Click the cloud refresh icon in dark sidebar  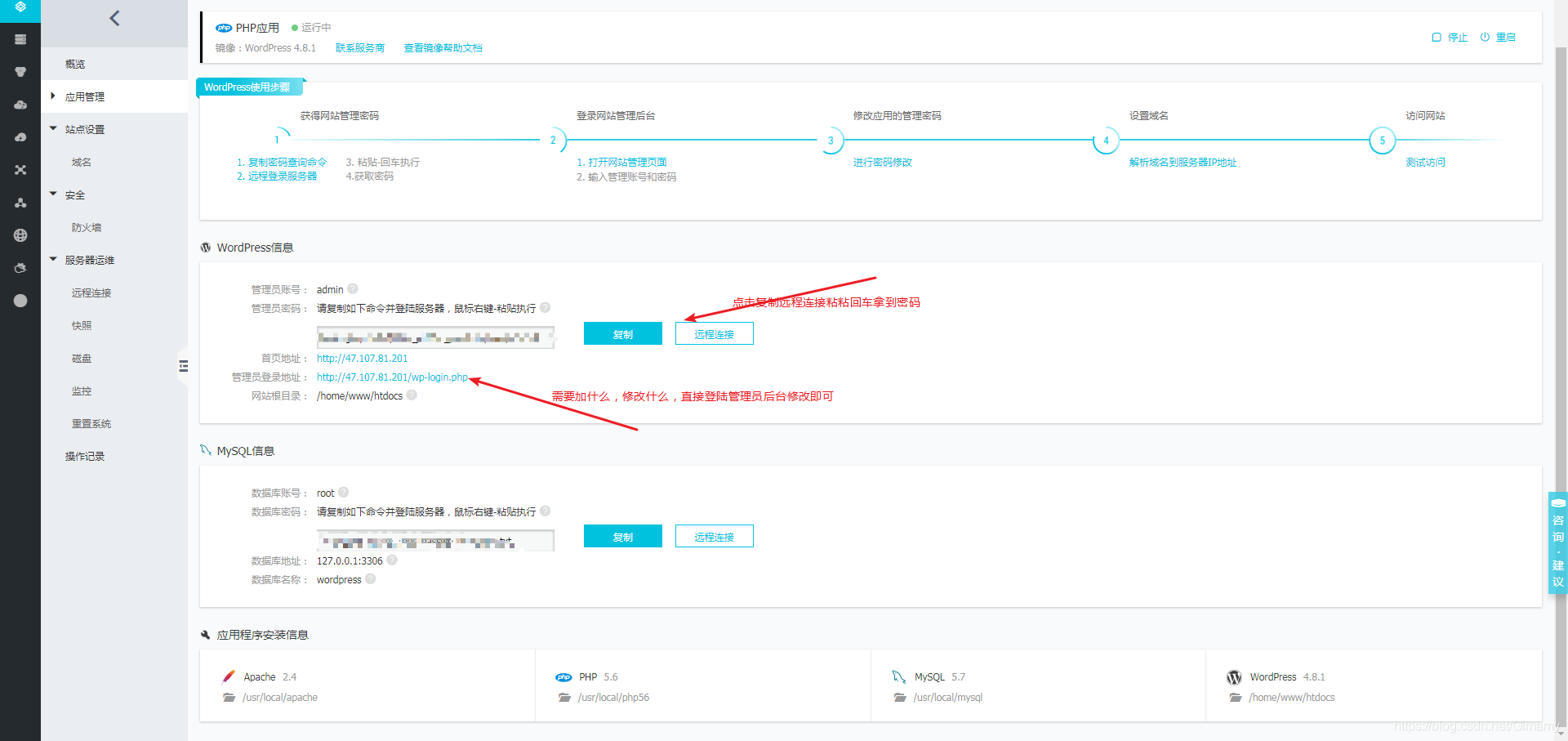[20, 268]
